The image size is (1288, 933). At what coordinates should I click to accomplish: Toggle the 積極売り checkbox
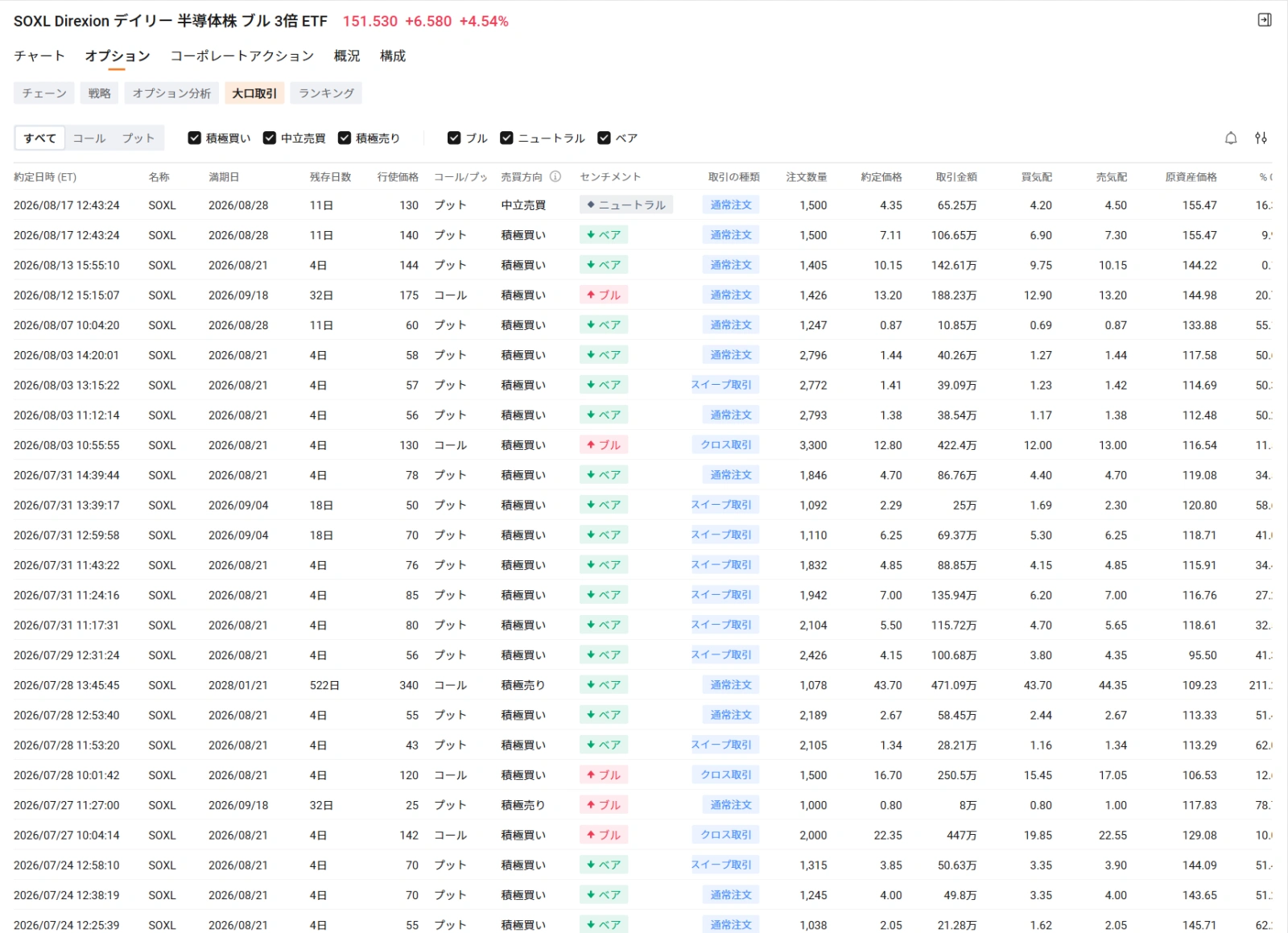coord(345,138)
